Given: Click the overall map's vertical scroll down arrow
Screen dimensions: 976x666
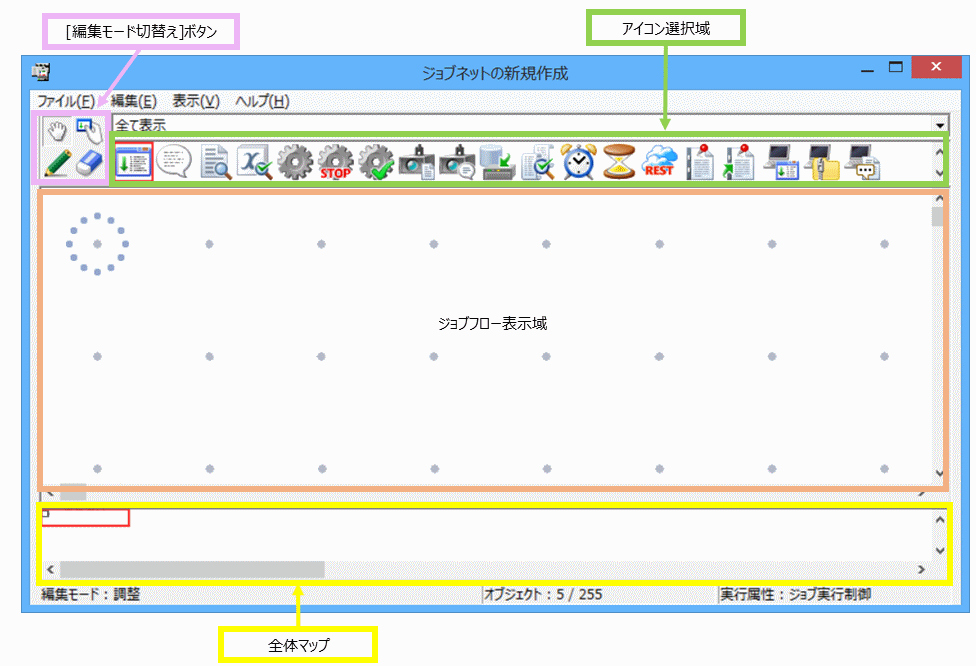Looking at the screenshot, I should click(940, 550).
